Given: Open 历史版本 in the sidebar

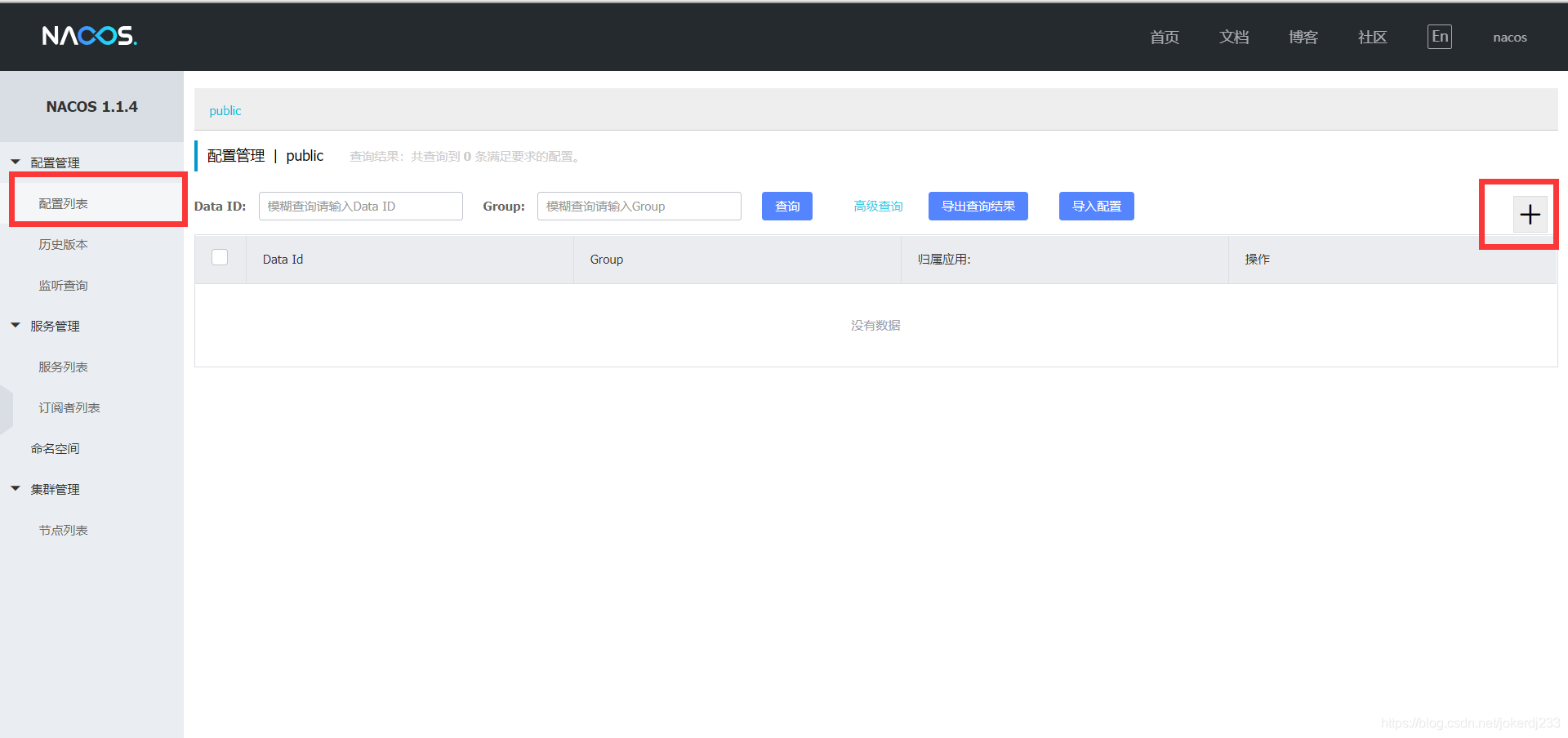Looking at the screenshot, I should [x=63, y=244].
